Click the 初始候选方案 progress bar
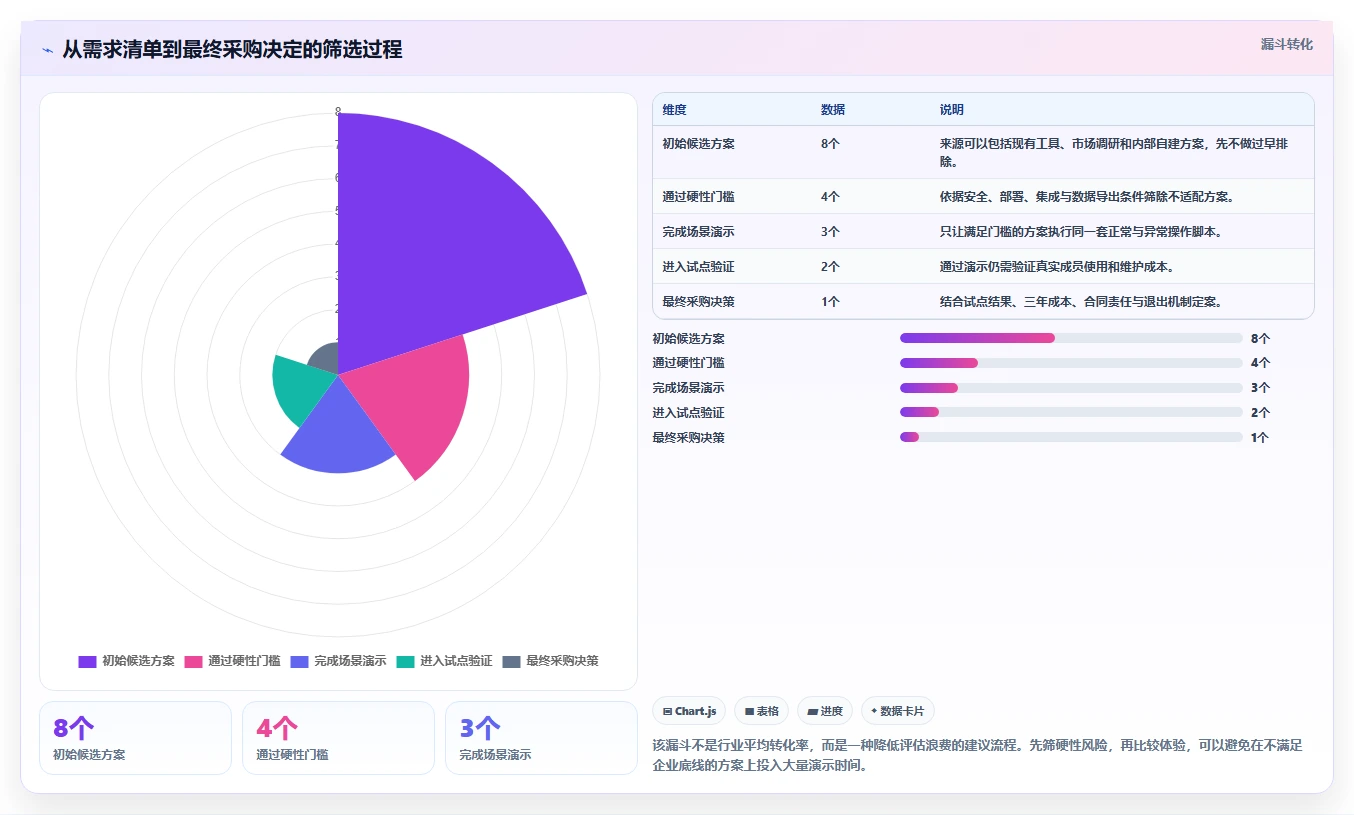Screen dimensions: 1354x815 pyautogui.click(x=1071, y=338)
